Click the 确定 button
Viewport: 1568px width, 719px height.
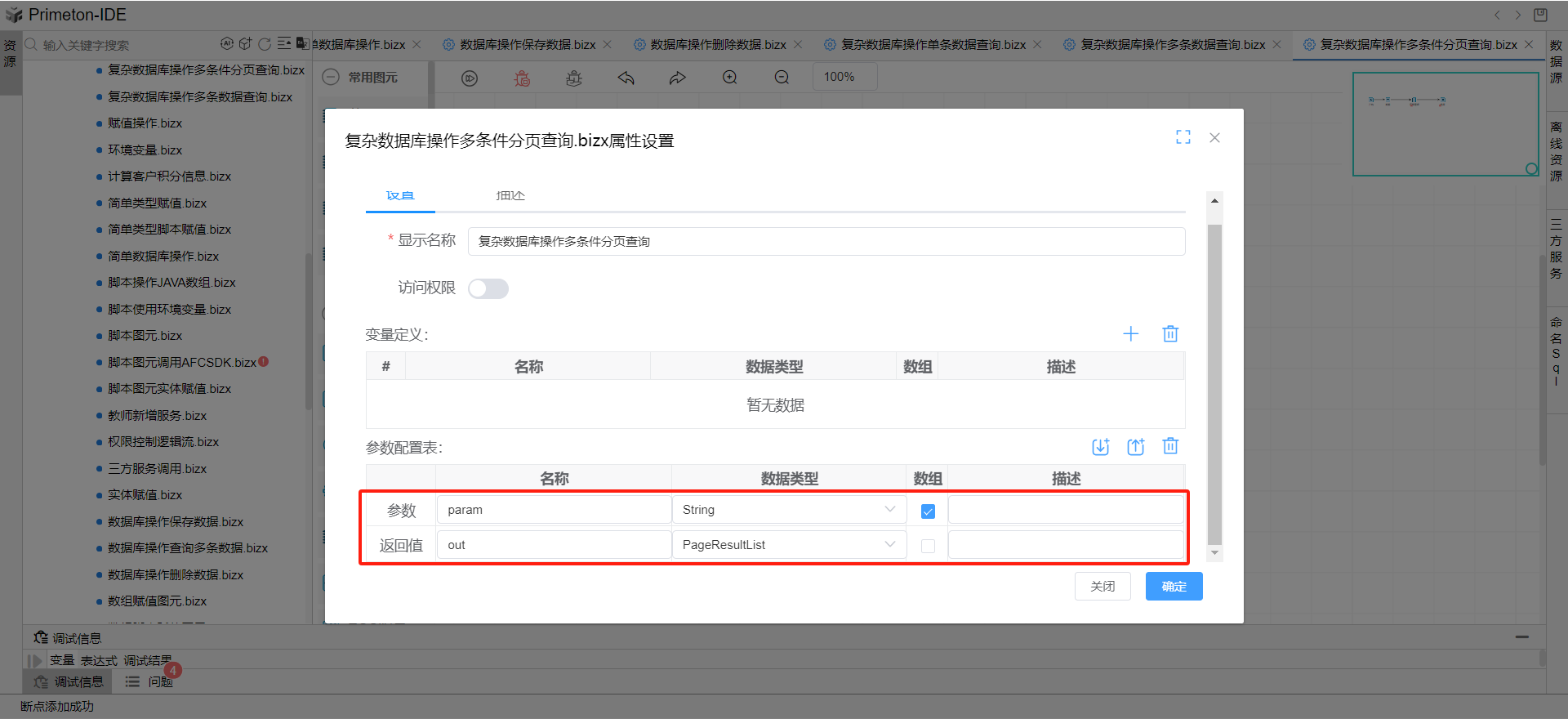tap(1174, 587)
